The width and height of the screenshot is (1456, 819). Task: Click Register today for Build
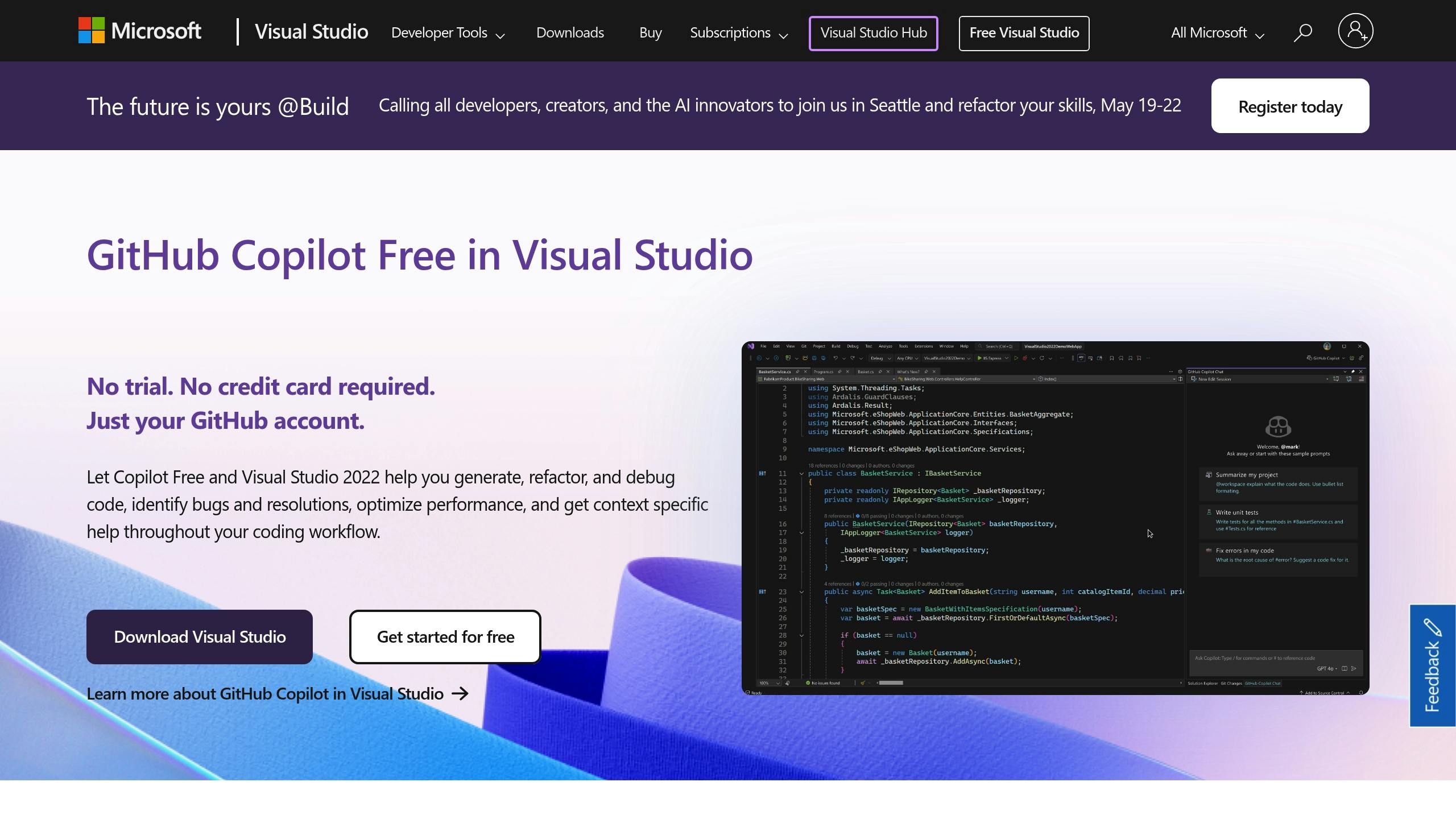[1290, 106]
